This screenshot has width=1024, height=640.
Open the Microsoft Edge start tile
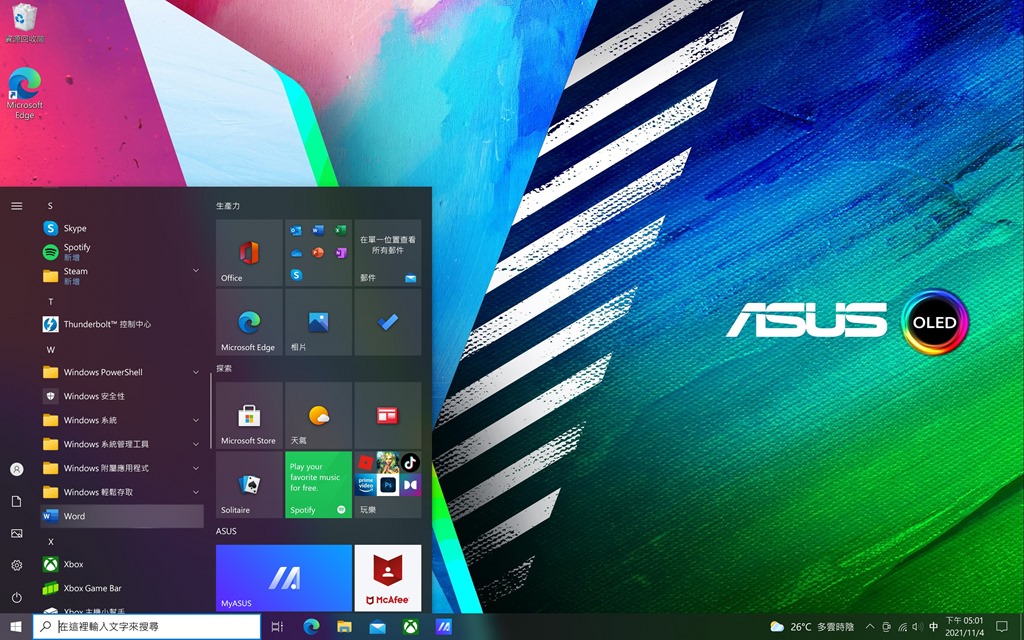coord(249,322)
